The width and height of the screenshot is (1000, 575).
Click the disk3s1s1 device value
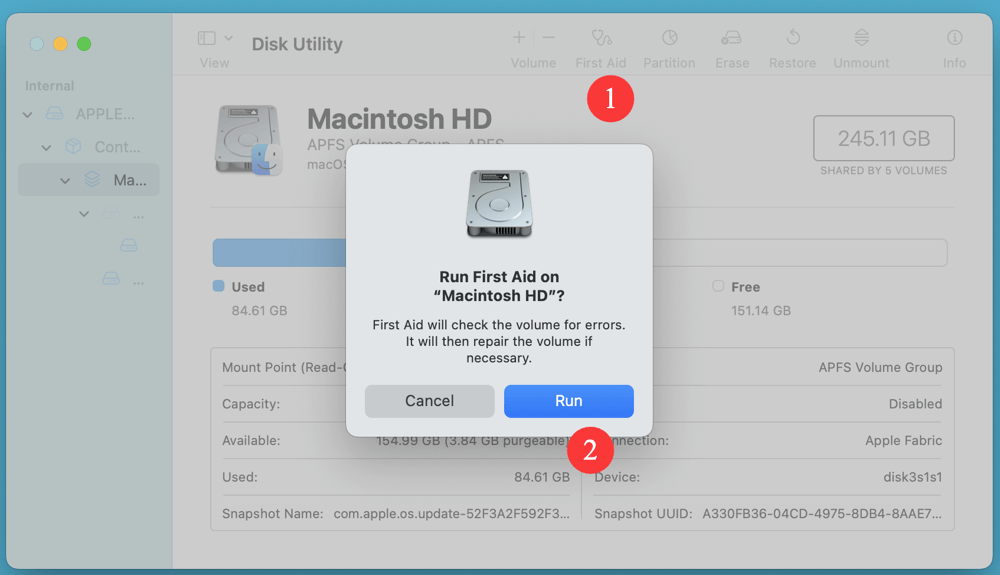[x=913, y=477]
